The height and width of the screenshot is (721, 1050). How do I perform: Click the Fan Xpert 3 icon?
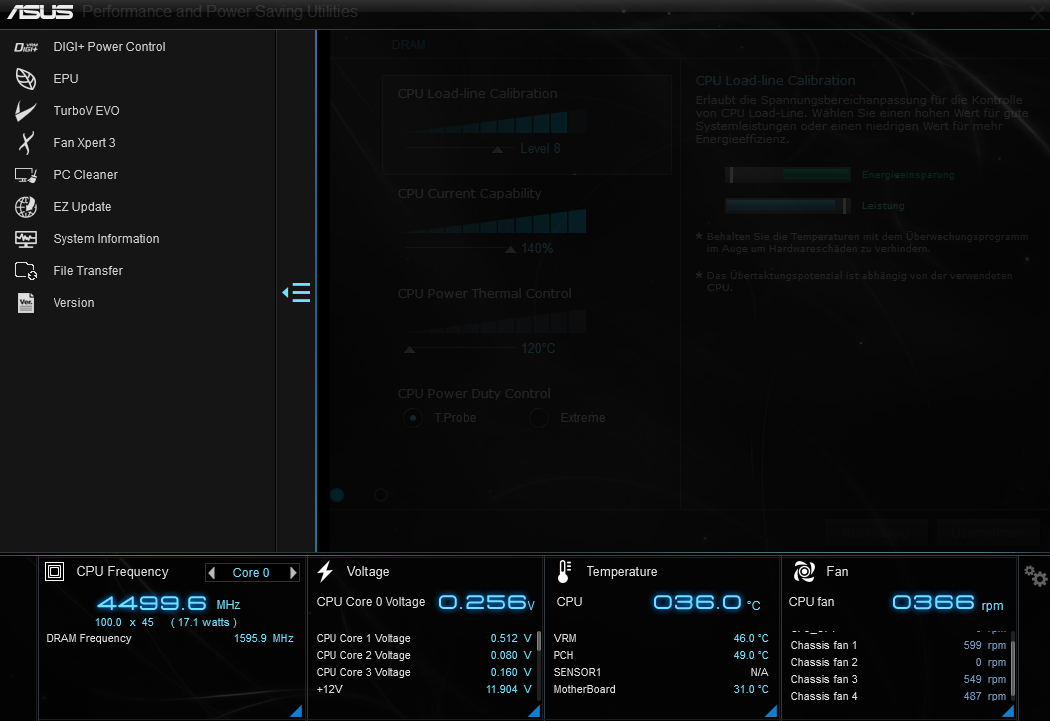coord(26,143)
